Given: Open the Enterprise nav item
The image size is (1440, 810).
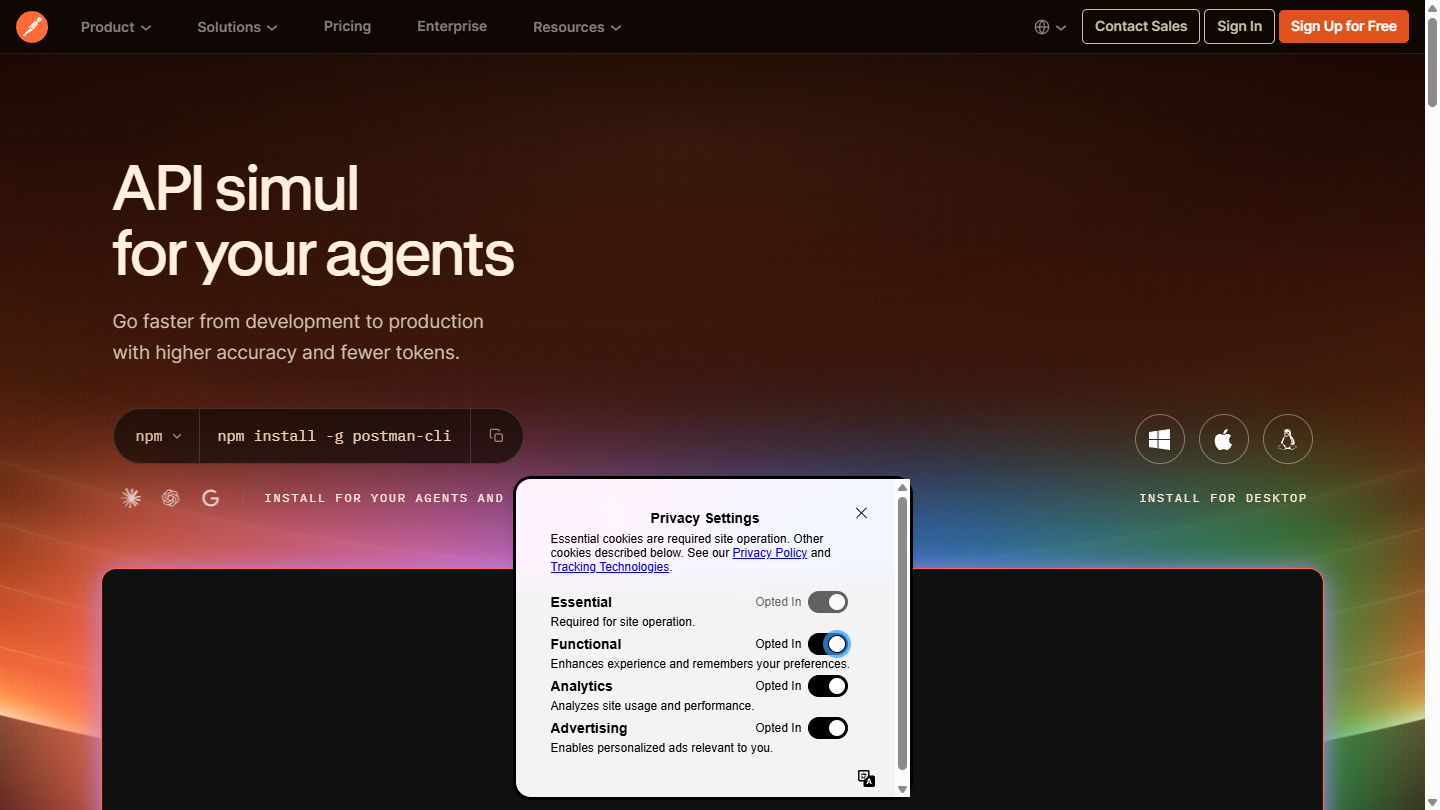Looking at the screenshot, I should (452, 26).
